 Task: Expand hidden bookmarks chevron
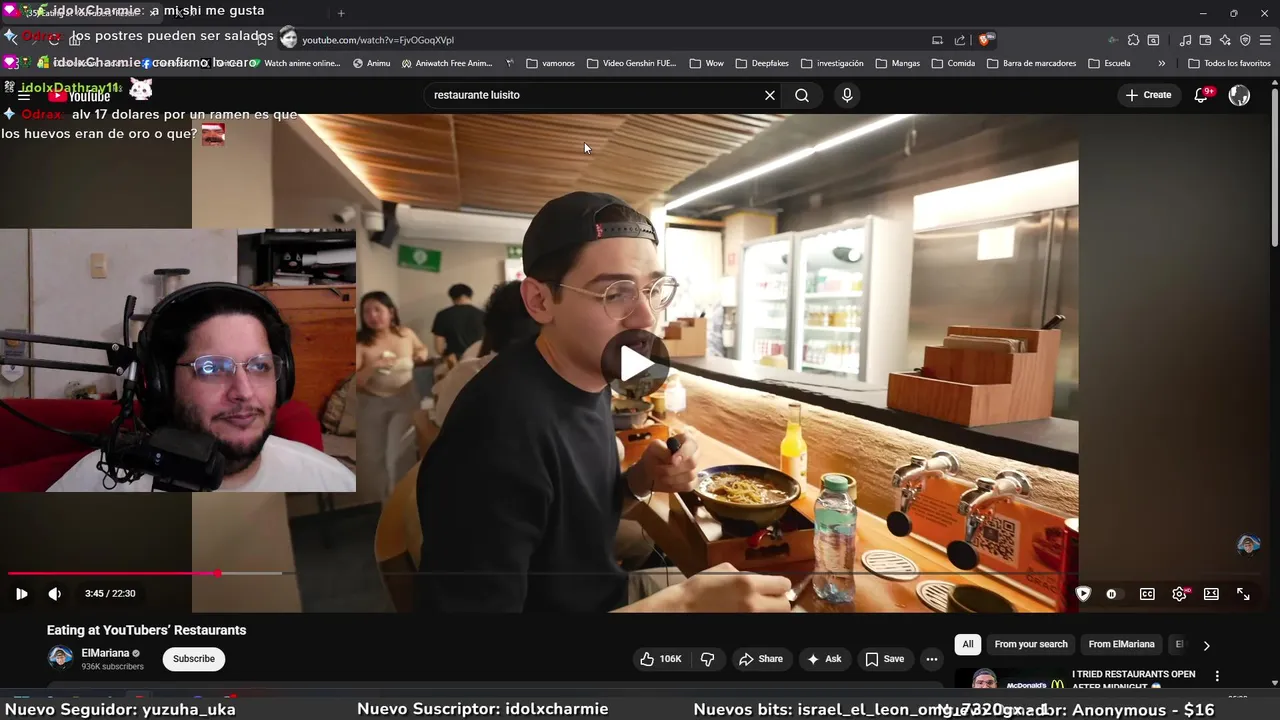(x=1161, y=63)
